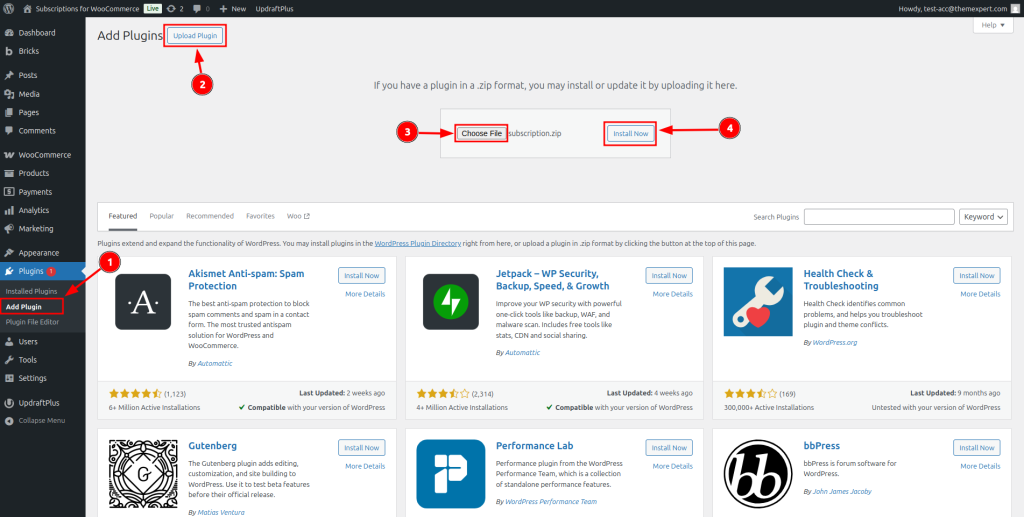The image size is (1024, 517).
Task: Install the Health Check & Troubleshooting plugin
Action: pyautogui.click(x=977, y=275)
